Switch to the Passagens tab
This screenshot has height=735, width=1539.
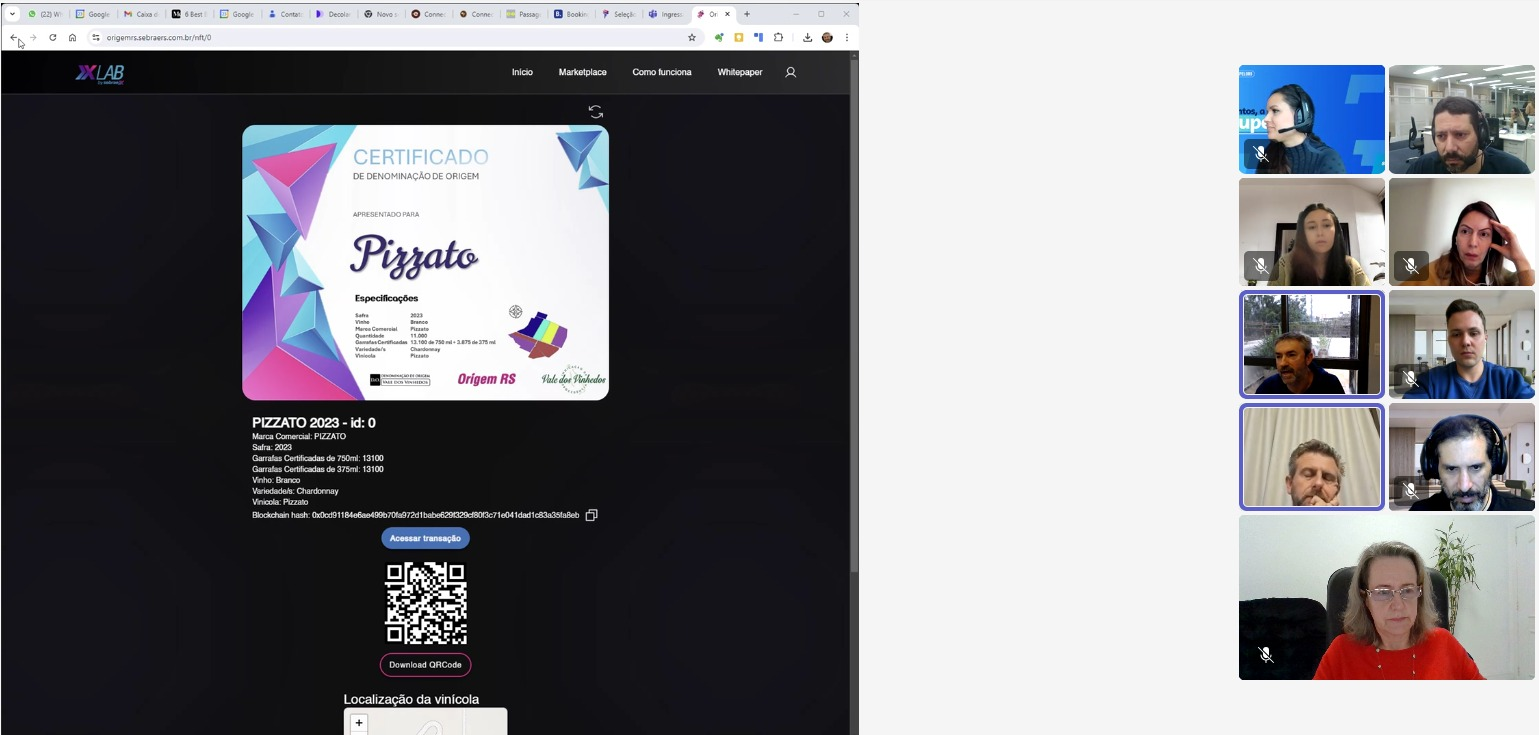[525, 14]
